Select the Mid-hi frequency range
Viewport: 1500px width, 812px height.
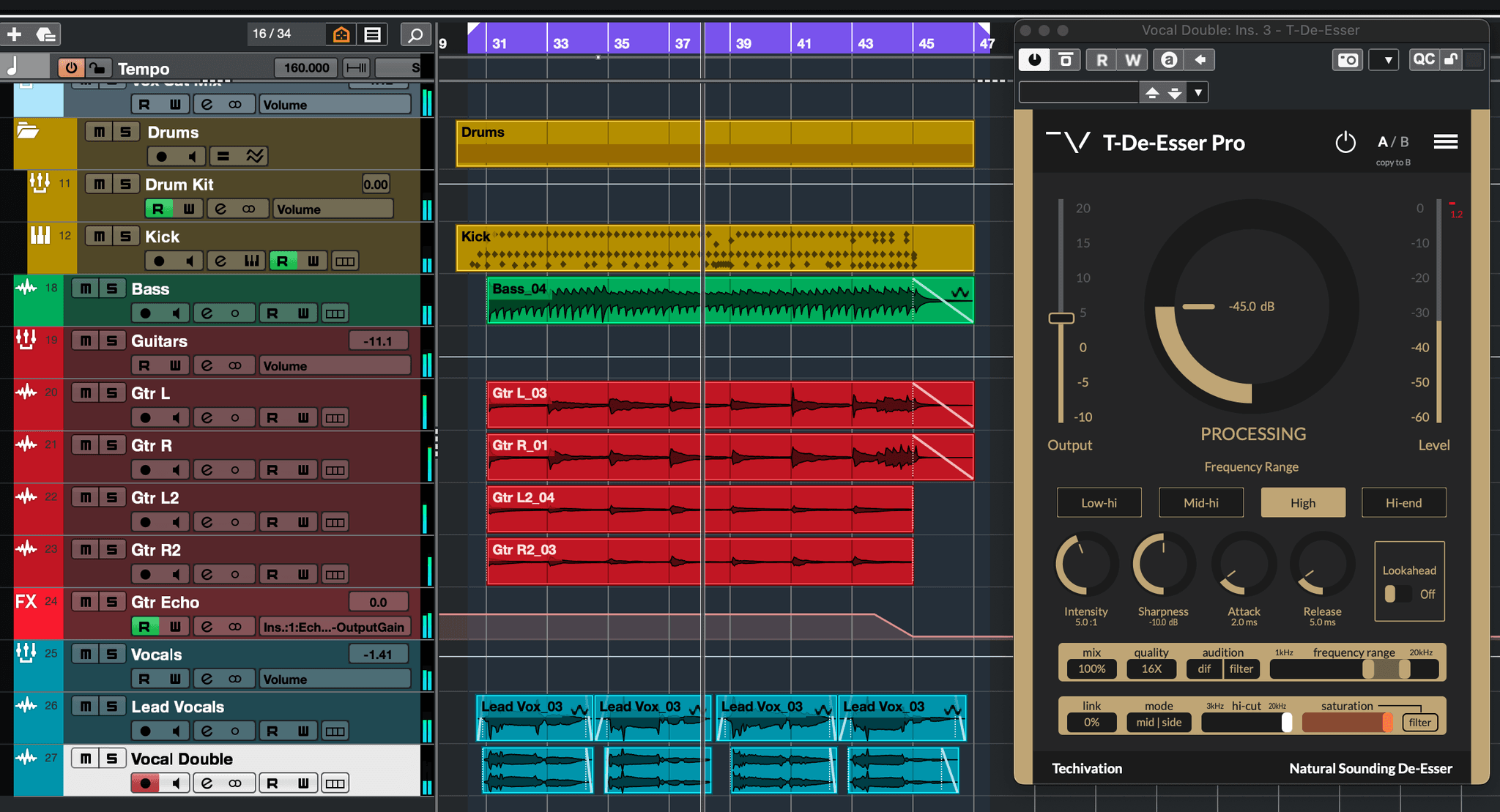(x=1200, y=502)
